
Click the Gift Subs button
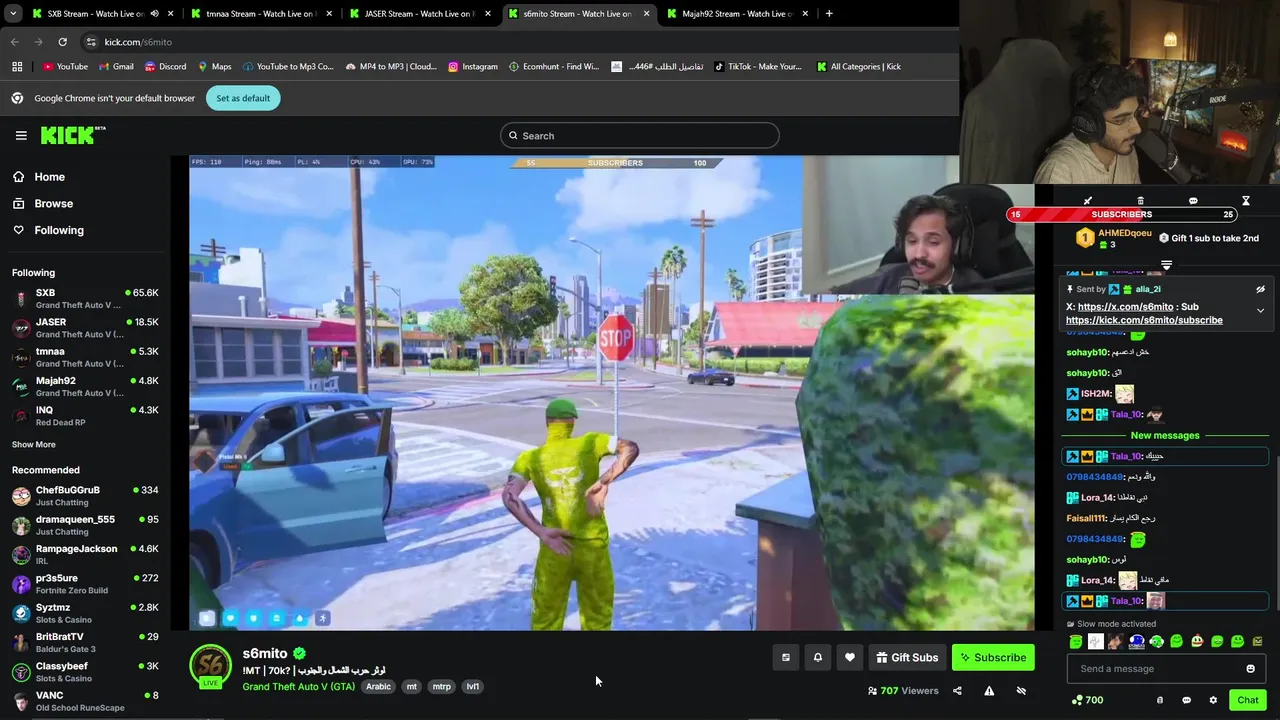coord(907,657)
